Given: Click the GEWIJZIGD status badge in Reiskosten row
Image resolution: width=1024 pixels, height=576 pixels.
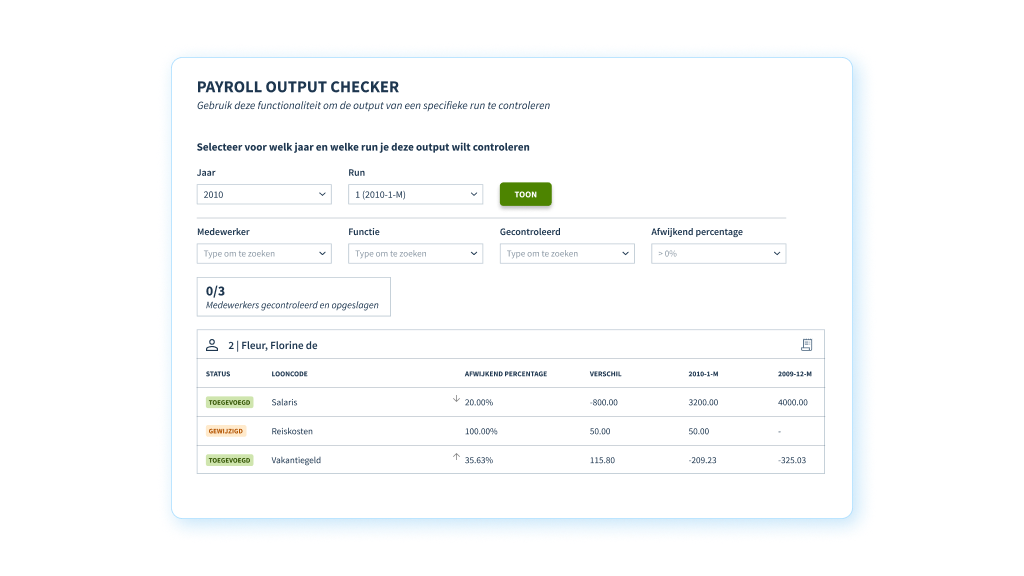Looking at the screenshot, I should (226, 431).
